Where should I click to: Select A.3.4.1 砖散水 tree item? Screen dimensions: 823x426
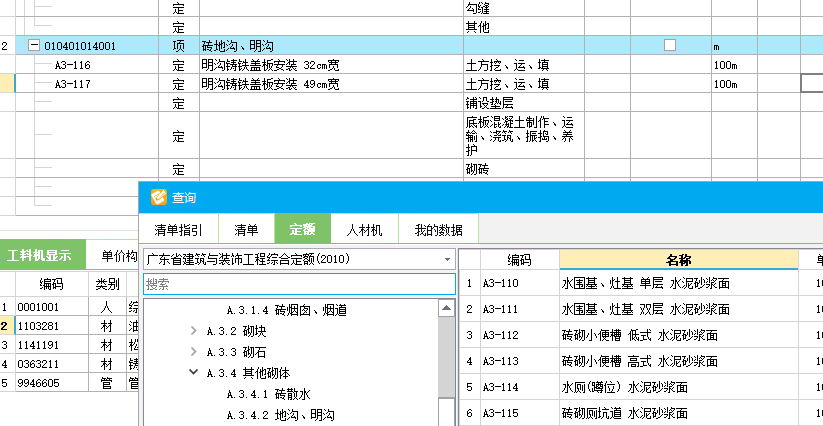click(269, 394)
